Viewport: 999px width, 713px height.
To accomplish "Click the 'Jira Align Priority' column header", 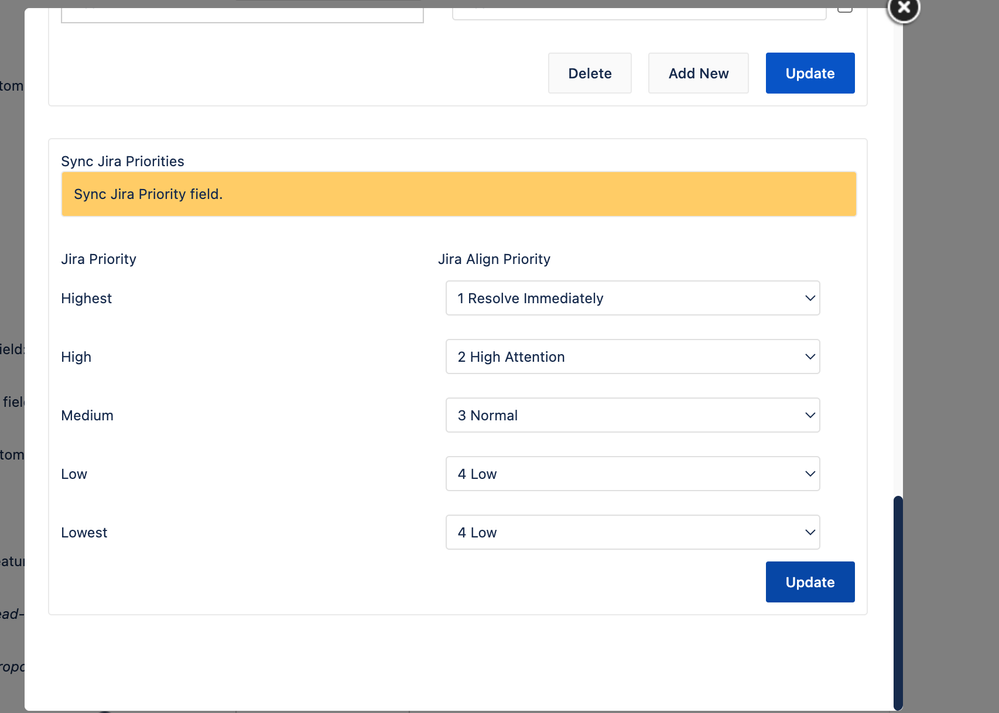I will [494, 259].
